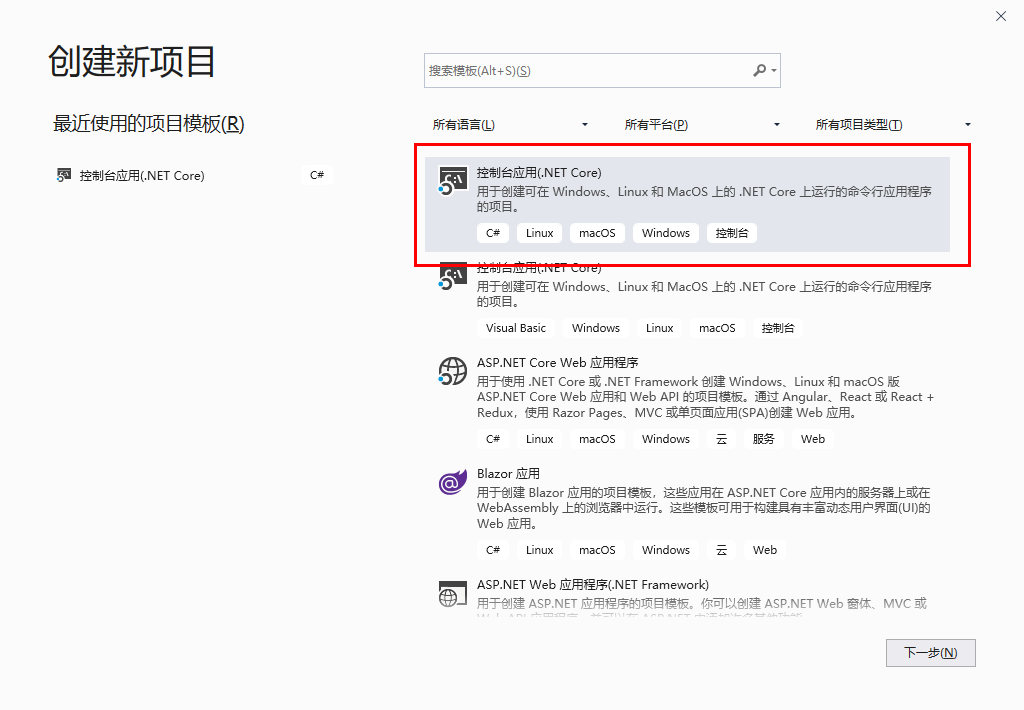Click Linux tag in Visual Basic template row

tap(660, 328)
